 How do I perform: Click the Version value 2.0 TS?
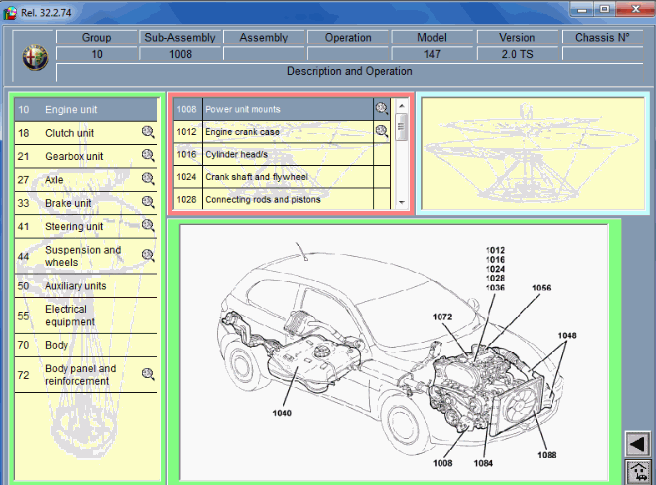pos(517,54)
